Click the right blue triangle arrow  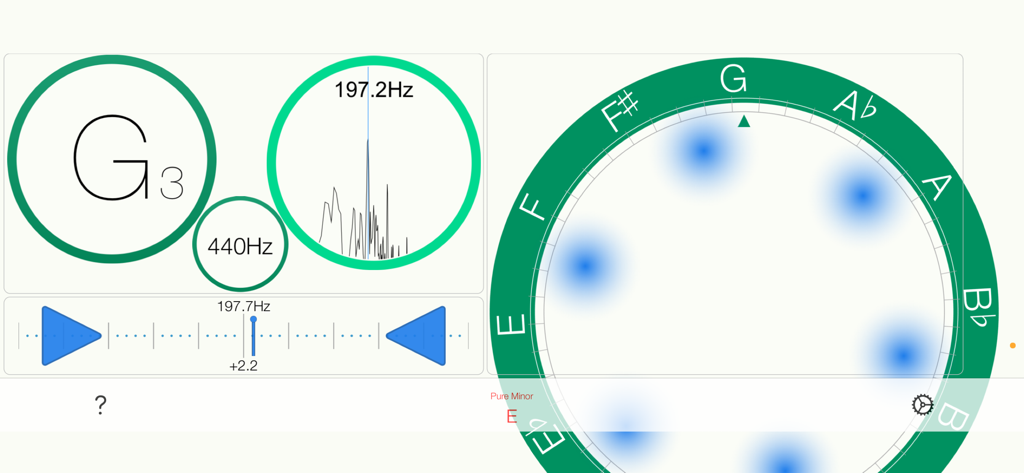(417, 335)
